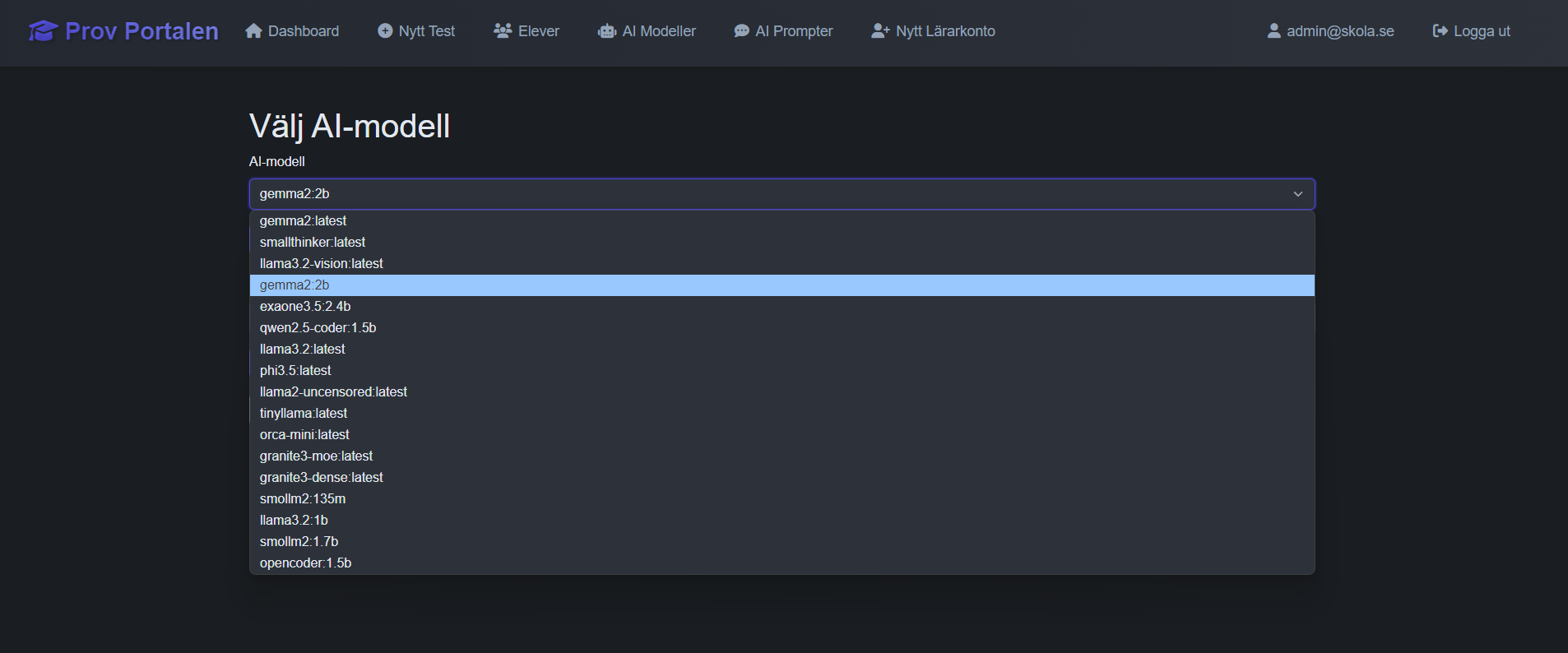Choose exaone3.5:2.4b model
The image size is (1568, 653).
tap(782, 306)
